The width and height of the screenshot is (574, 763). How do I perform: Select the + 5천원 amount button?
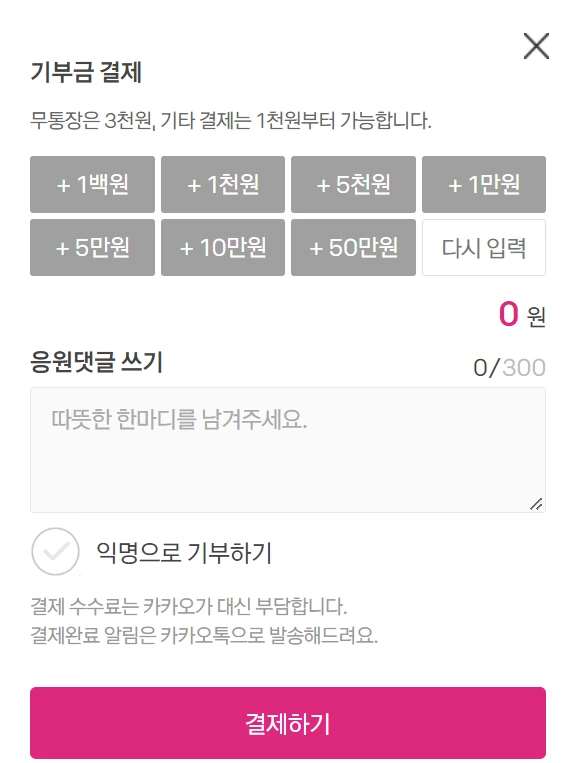tap(353, 184)
